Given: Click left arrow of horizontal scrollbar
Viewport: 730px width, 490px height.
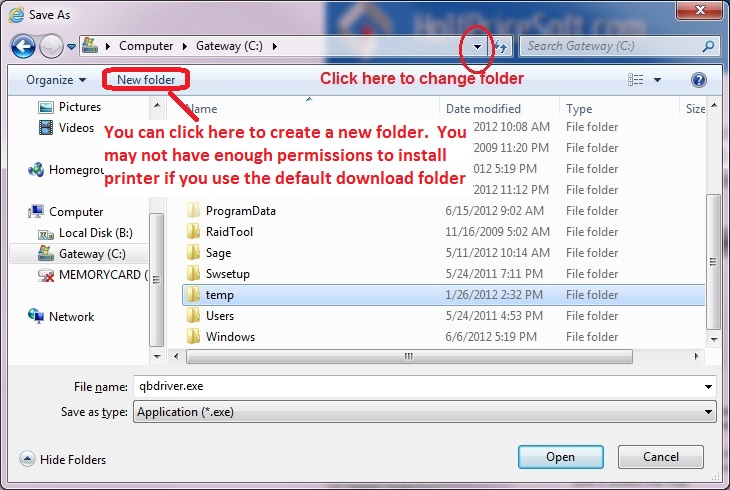Looking at the screenshot, I should tap(176, 357).
